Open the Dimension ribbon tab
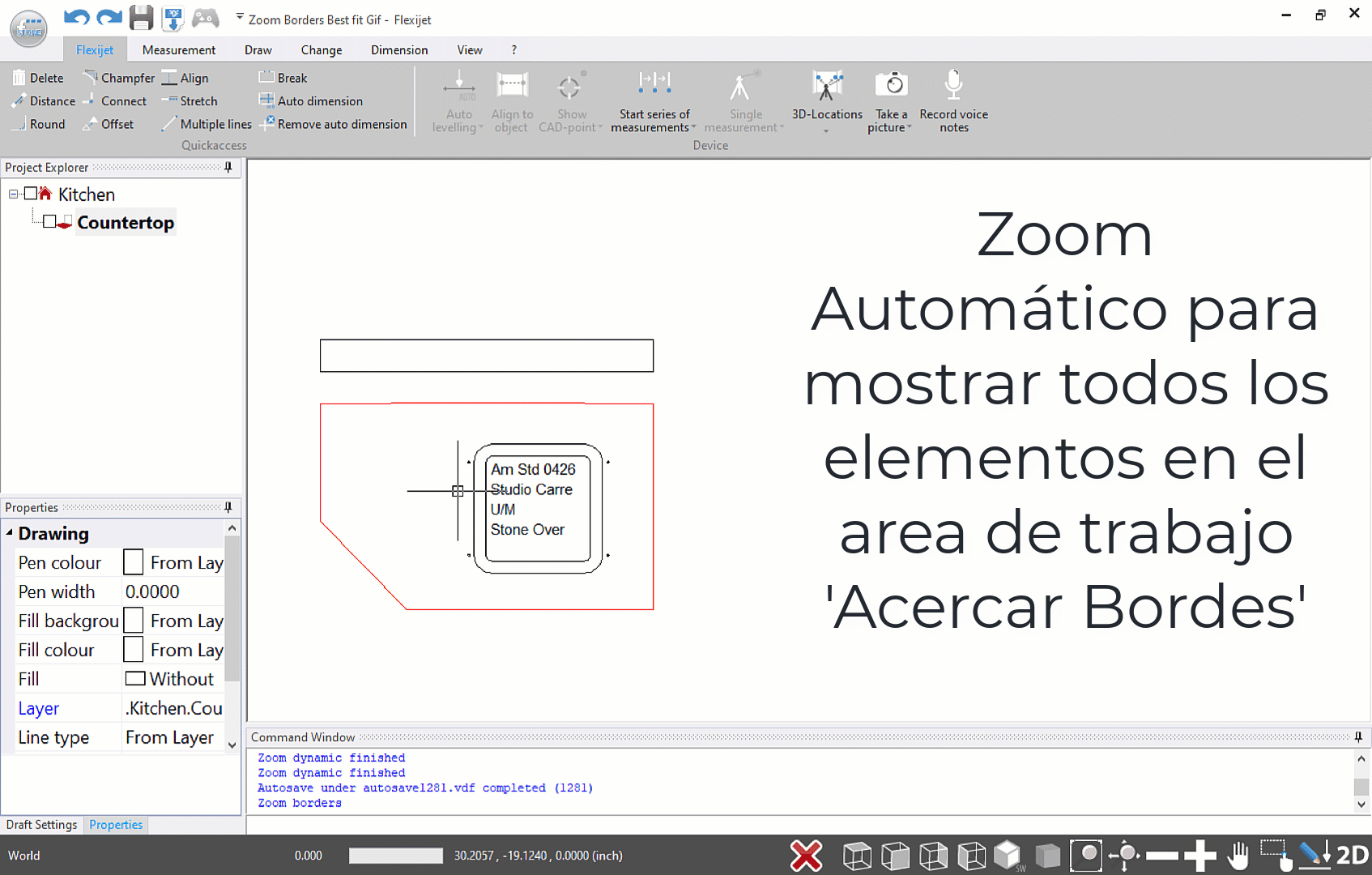1372x875 pixels. pyautogui.click(x=399, y=49)
